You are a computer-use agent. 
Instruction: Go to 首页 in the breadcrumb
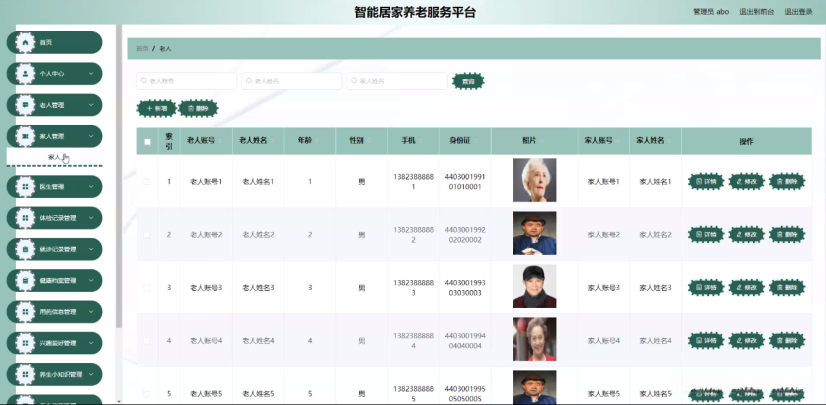click(142, 48)
